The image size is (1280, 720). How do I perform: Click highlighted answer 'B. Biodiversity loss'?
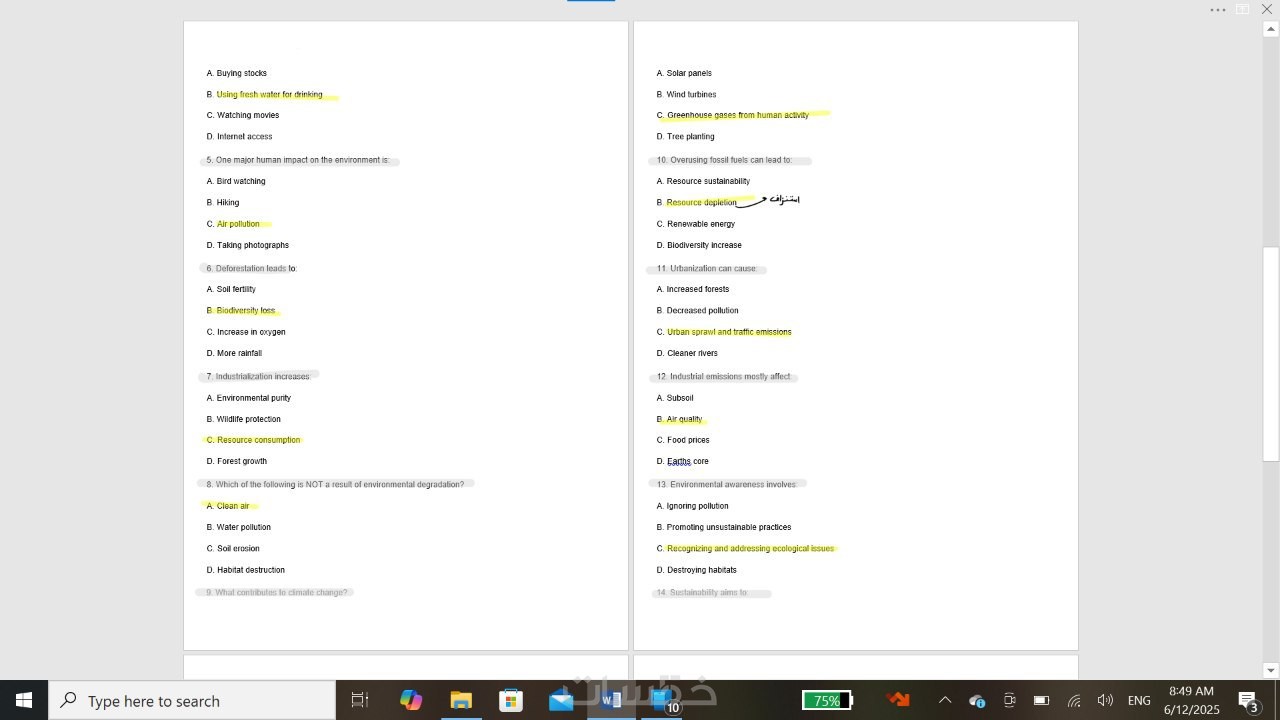click(241, 310)
